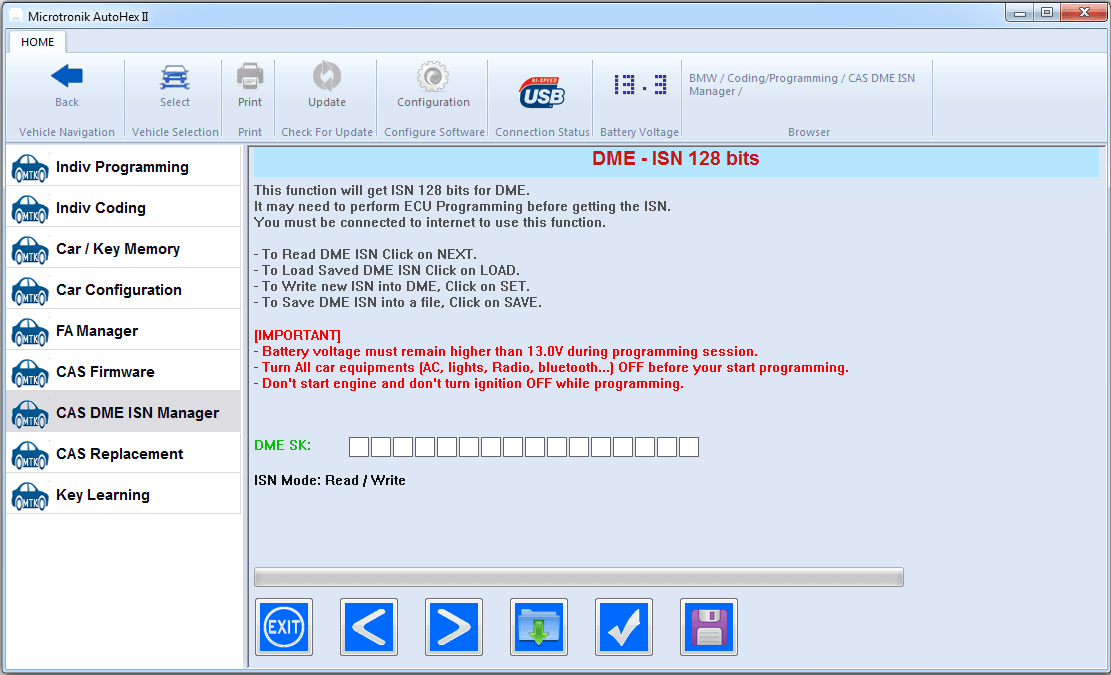Click LOAD folder icon for saved ISN
This screenshot has height=675, width=1111.
(x=539, y=627)
